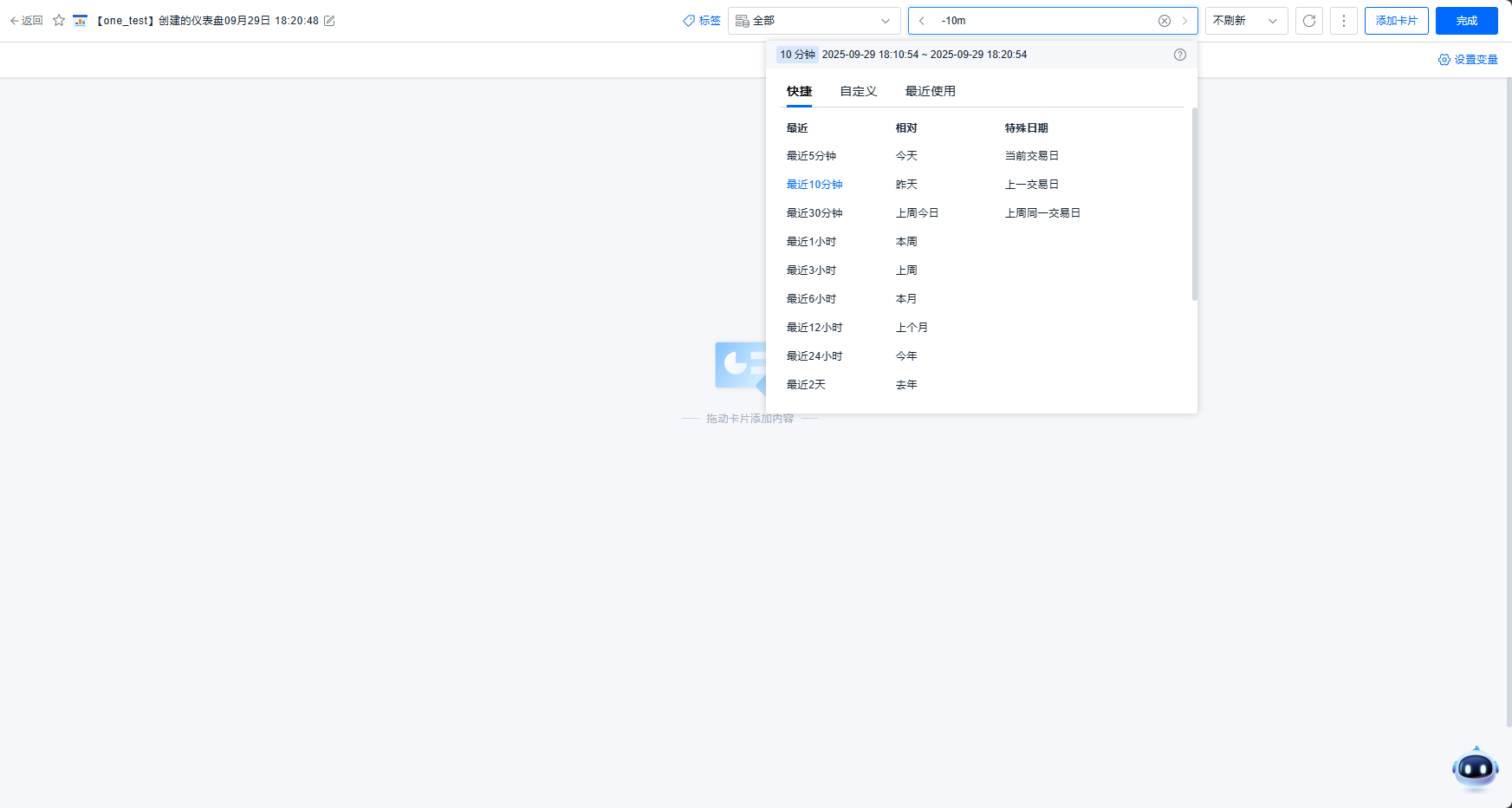1512x808 pixels.
Task: Open the 设置变量 settings
Action: [x=1468, y=60]
